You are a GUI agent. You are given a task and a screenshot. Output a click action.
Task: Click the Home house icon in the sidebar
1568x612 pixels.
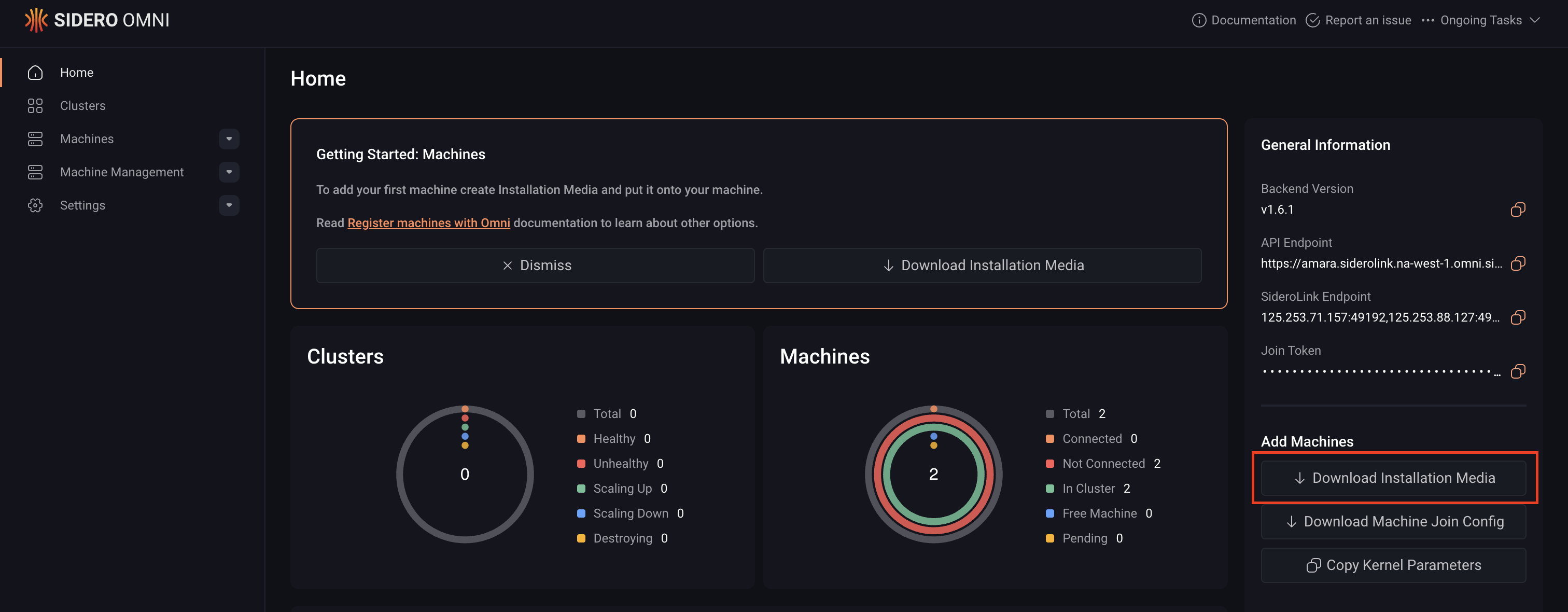coord(35,73)
